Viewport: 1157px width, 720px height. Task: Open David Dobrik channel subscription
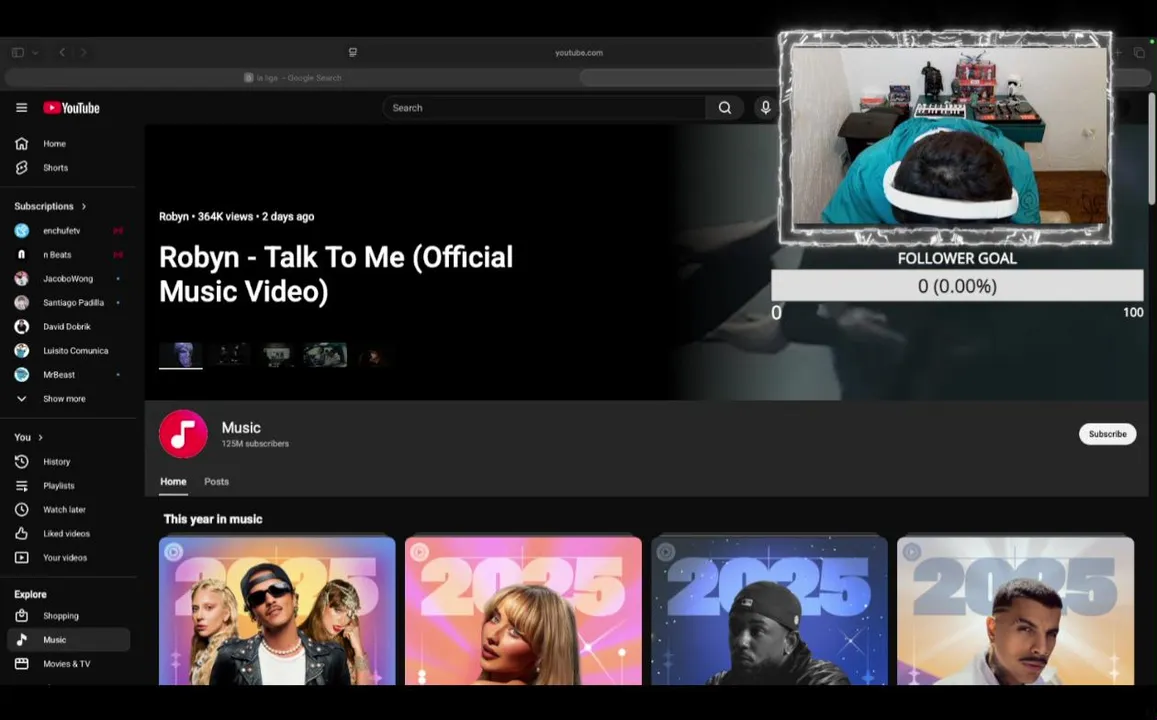68,327
